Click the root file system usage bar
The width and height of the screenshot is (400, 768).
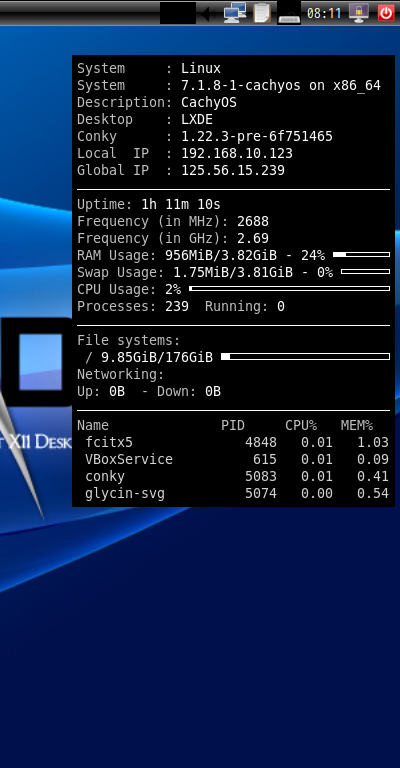point(306,357)
